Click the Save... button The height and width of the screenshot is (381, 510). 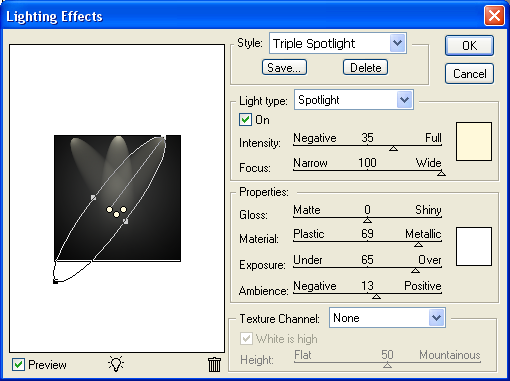coord(284,68)
